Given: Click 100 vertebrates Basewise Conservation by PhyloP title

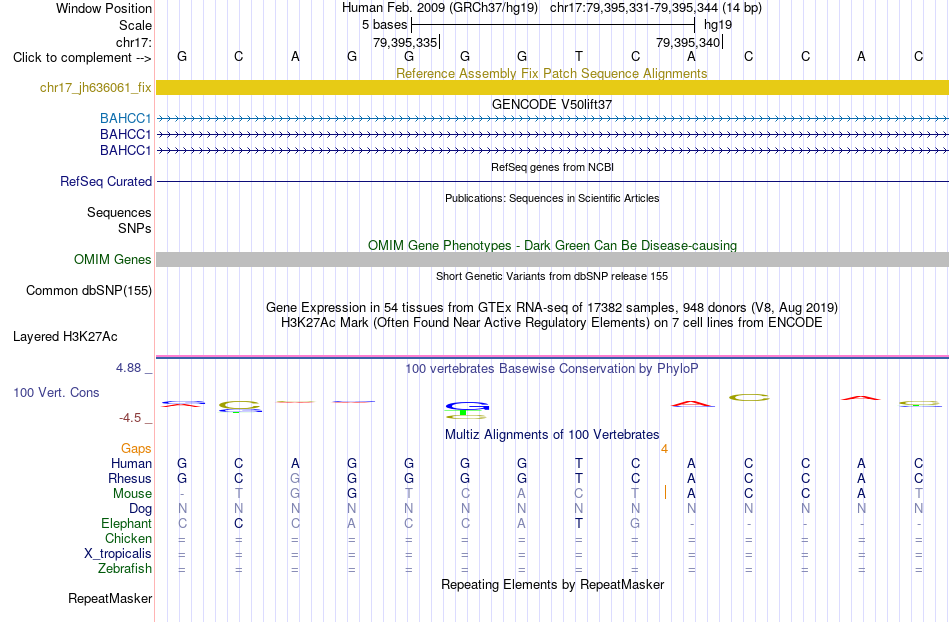Looking at the screenshot, I should pyautogui.click(x=551, y=368).
